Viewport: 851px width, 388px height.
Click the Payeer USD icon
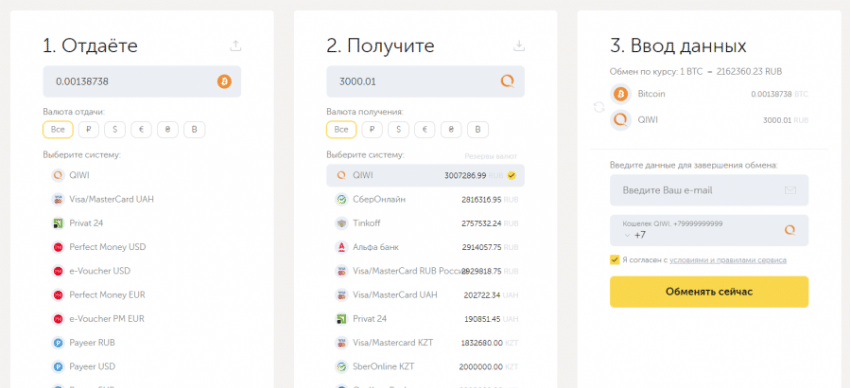tap(58, 366)
